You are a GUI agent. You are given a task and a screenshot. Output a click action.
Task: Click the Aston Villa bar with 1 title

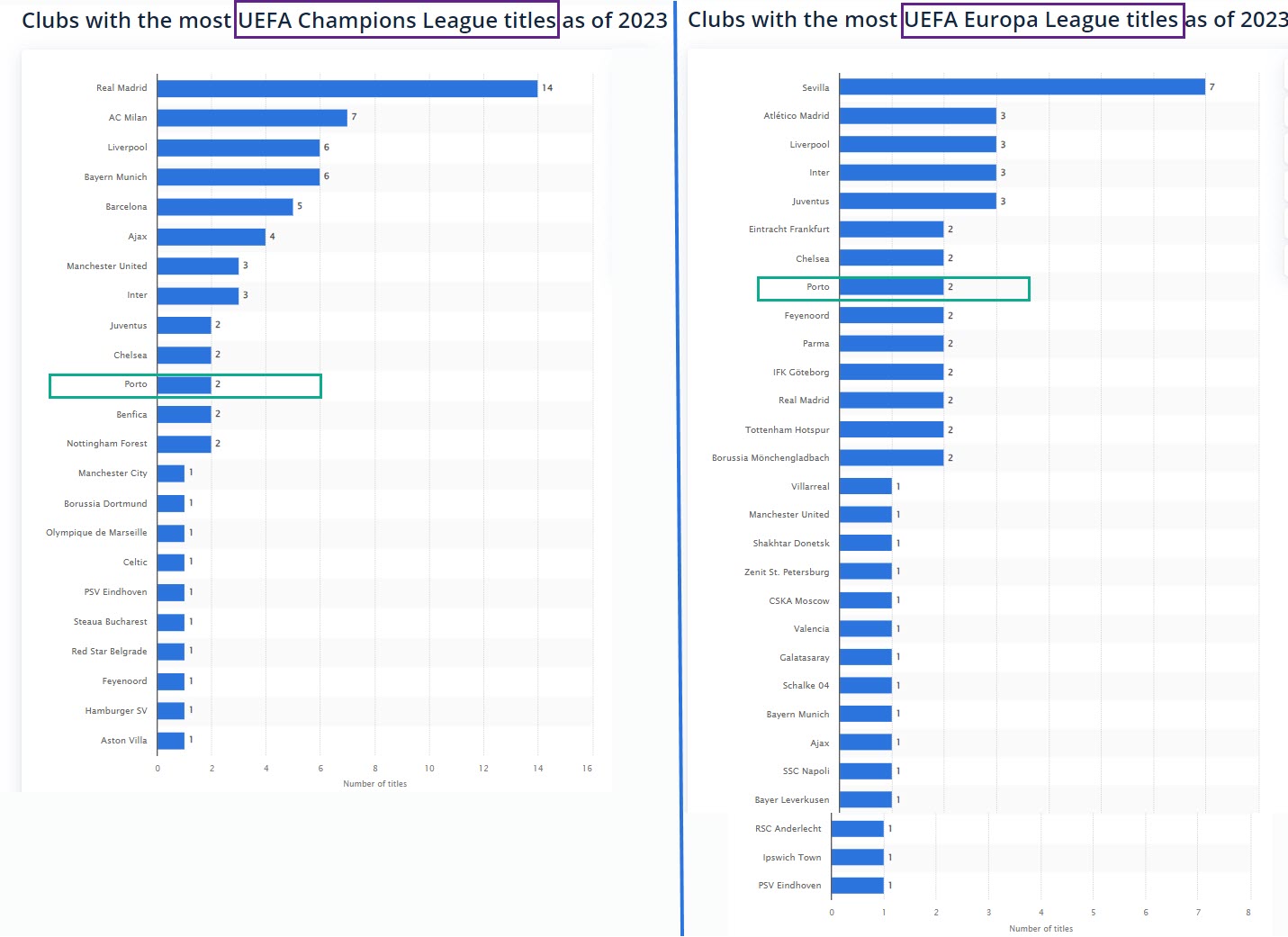click(171, 741)
